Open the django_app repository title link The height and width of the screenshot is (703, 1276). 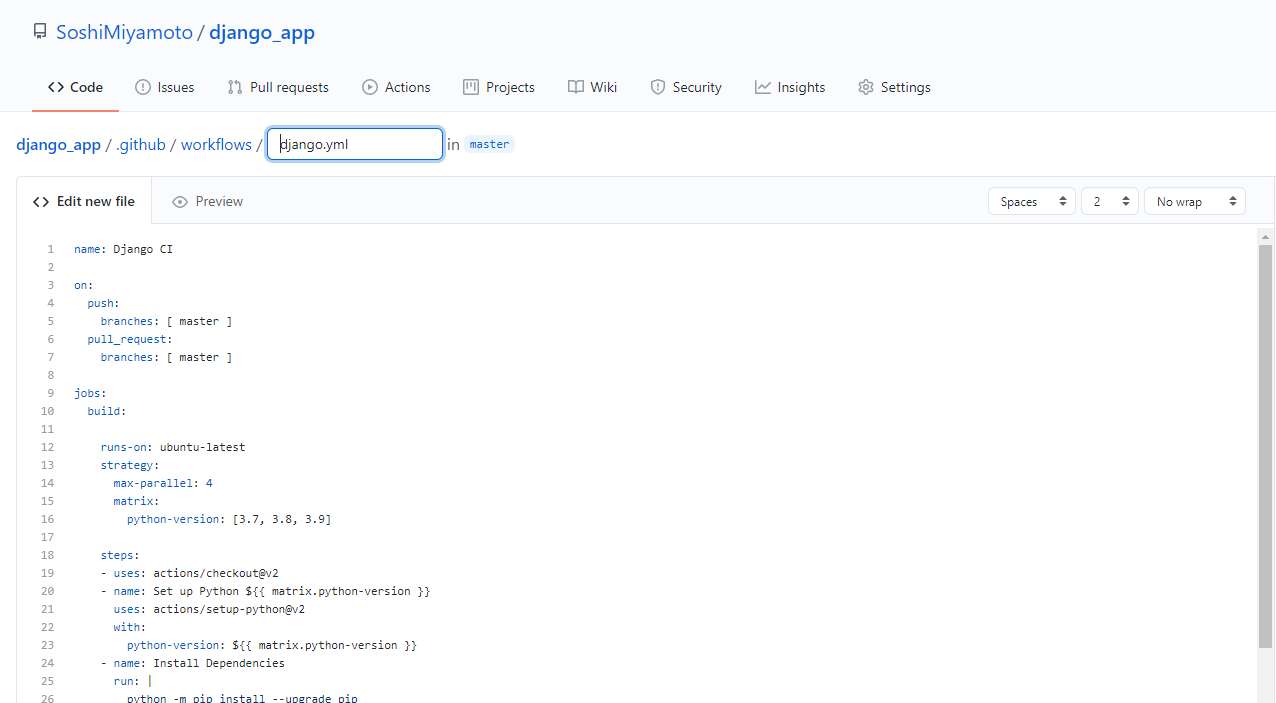pos(262,32)
